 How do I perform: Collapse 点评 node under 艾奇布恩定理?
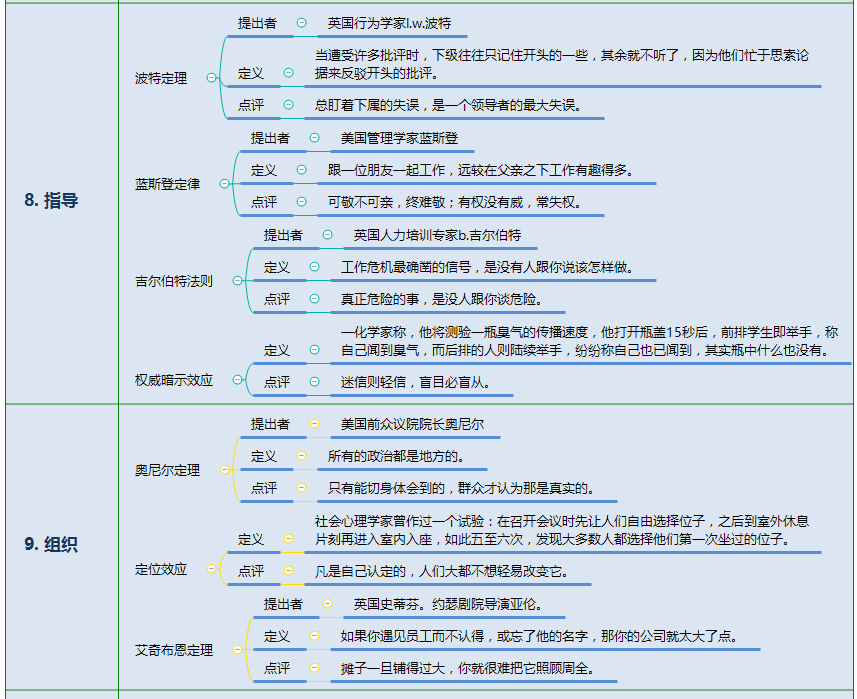[314, 667]
